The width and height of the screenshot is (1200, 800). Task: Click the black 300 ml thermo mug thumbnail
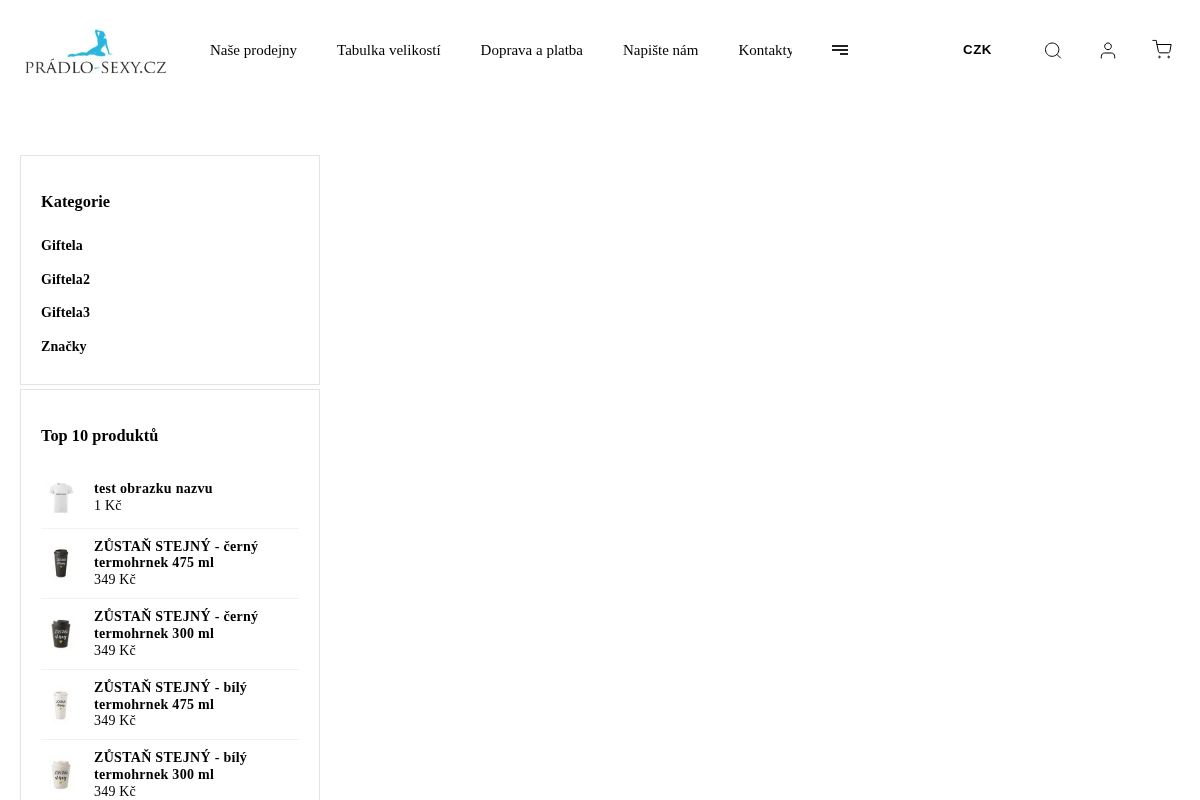[61, 634]
